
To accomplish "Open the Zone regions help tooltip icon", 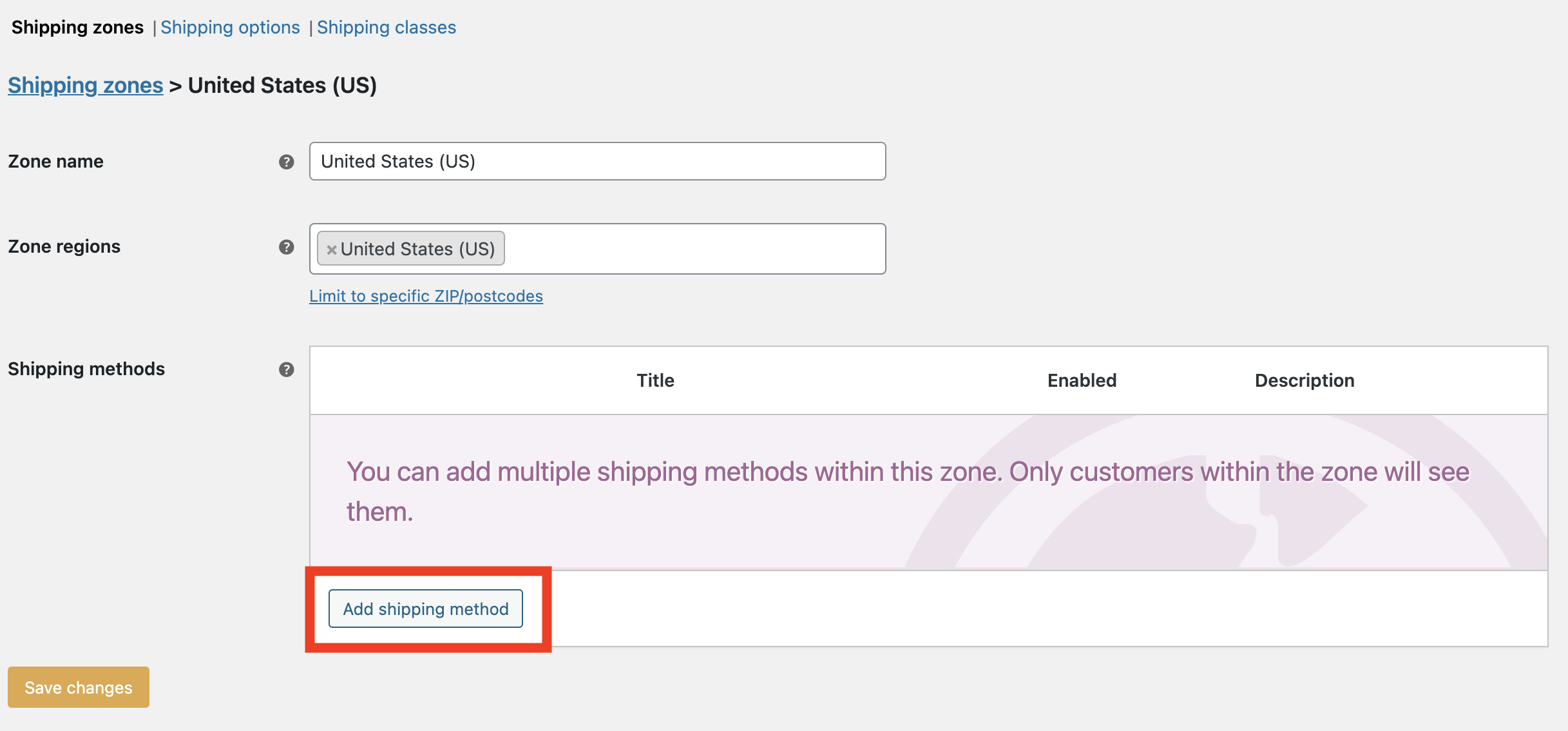I will pos(287,247).
